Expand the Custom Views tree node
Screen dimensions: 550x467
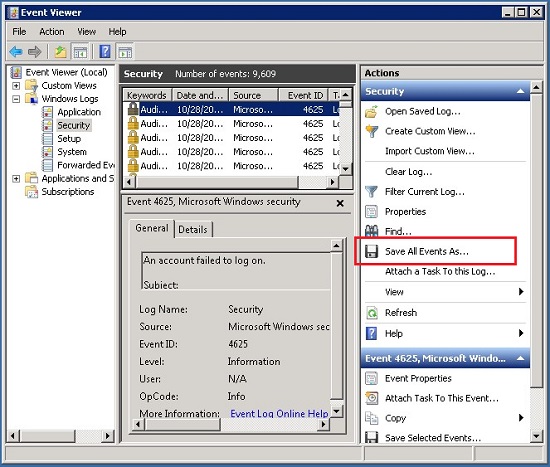tap(16, 86)
